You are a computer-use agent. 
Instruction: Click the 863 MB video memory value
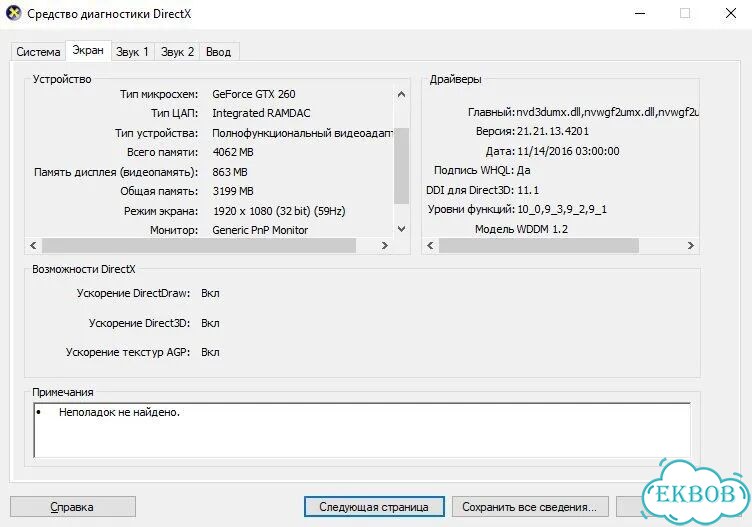tap(230, 172)
